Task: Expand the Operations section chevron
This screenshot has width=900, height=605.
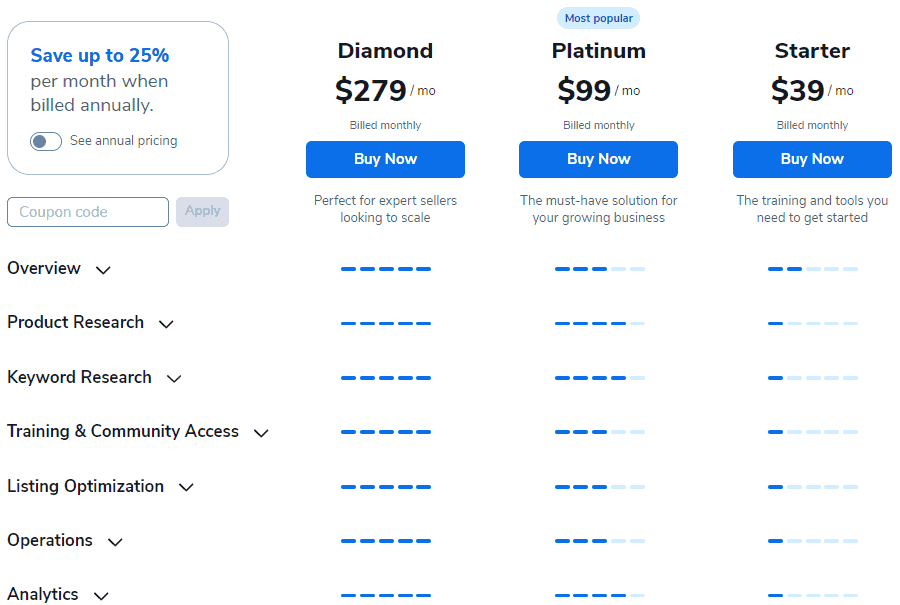Action: (115, 542)
